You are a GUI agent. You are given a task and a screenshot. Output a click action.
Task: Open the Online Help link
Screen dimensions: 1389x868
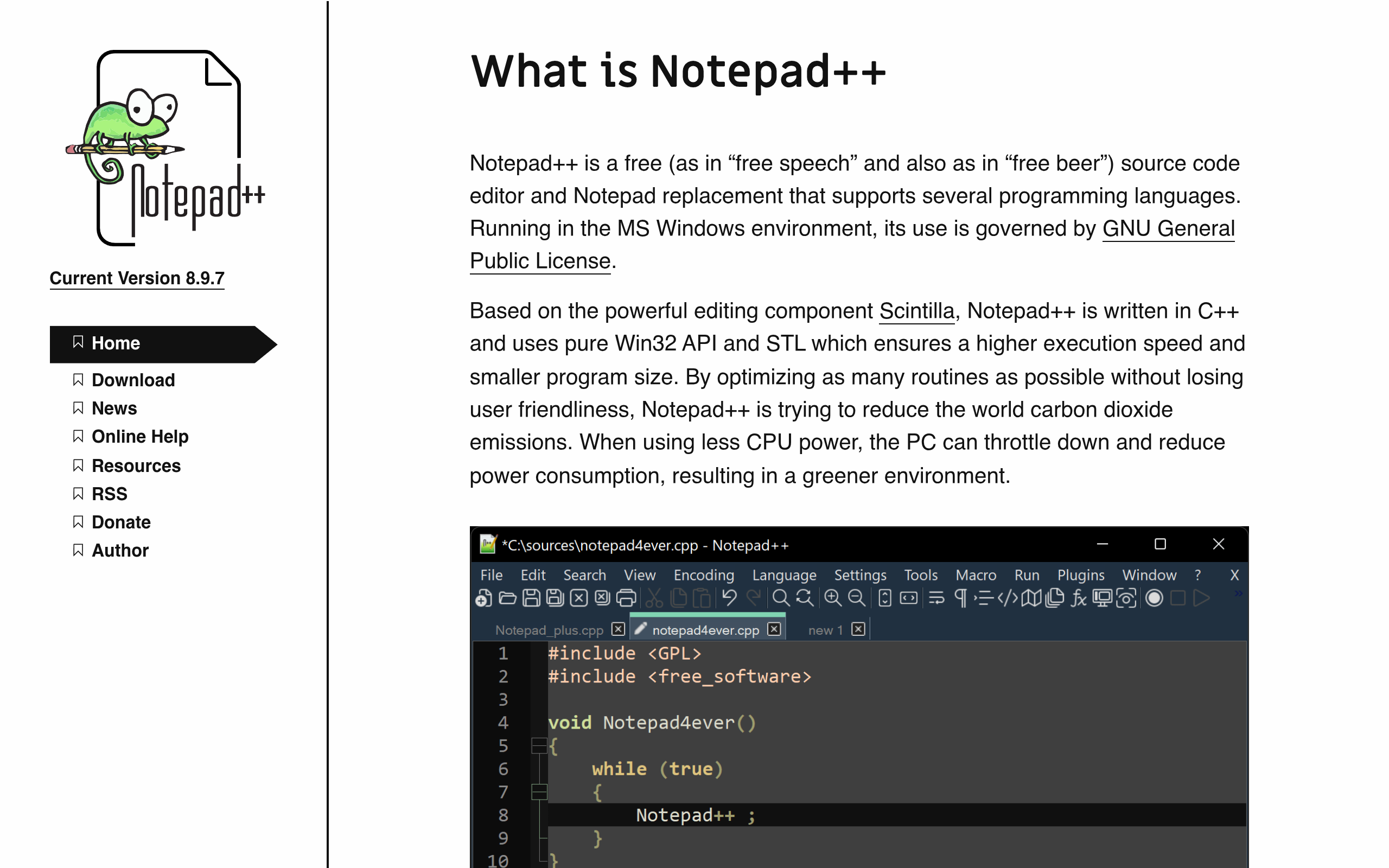(140, 436)
